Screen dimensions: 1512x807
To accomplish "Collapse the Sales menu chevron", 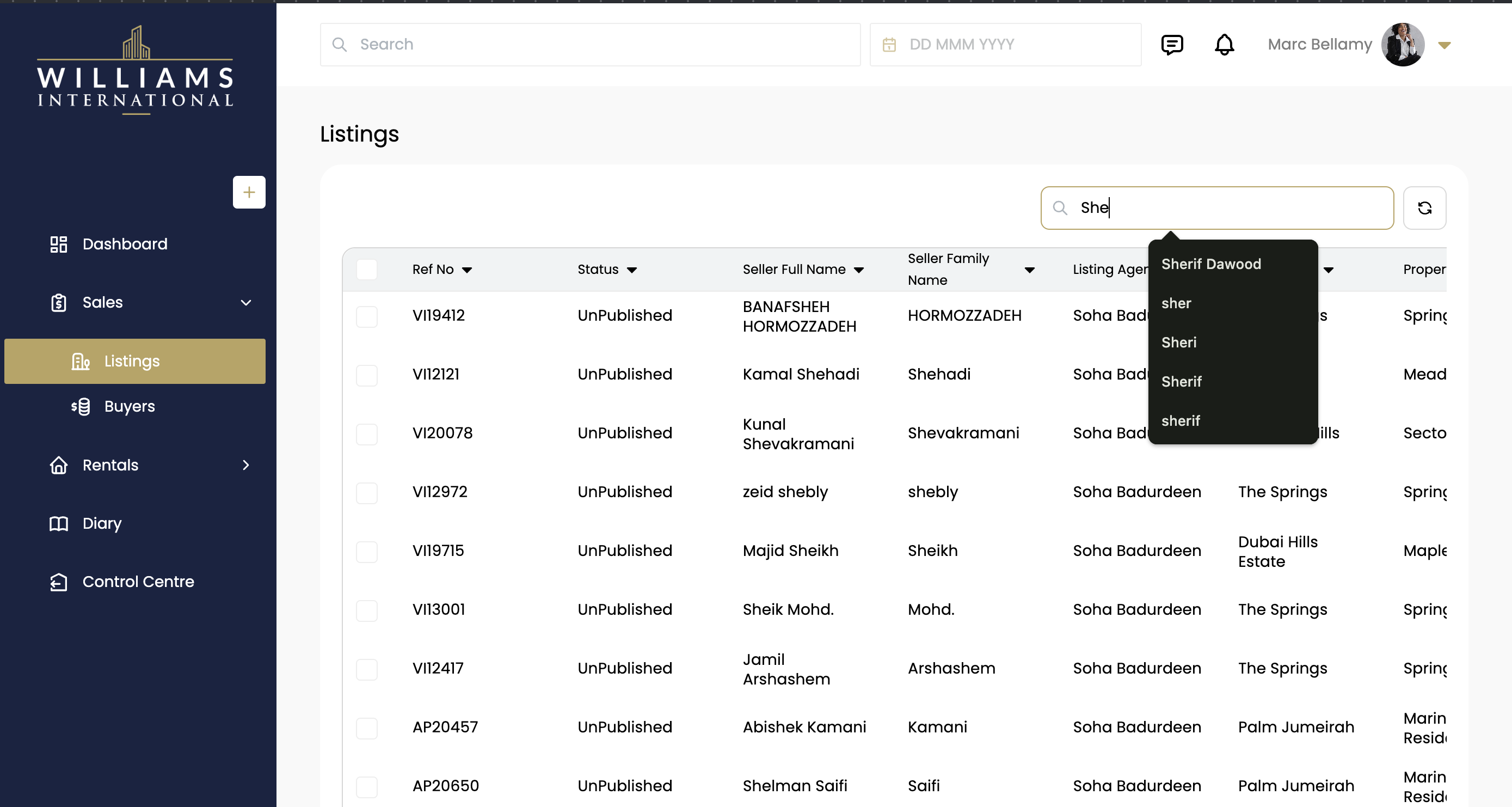I will (x=246, y=302).
